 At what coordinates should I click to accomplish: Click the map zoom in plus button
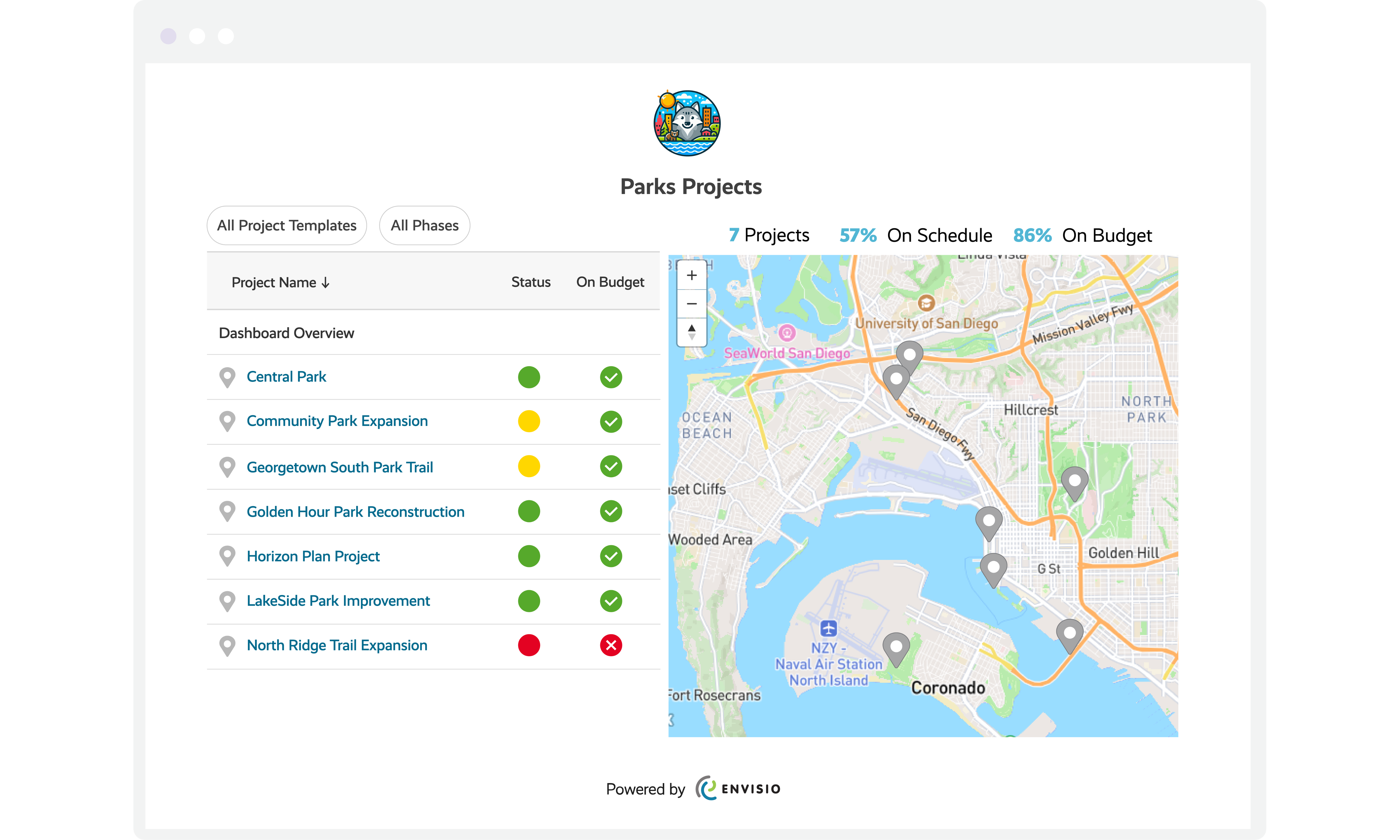pyautogui.click(x=691, y=276)
